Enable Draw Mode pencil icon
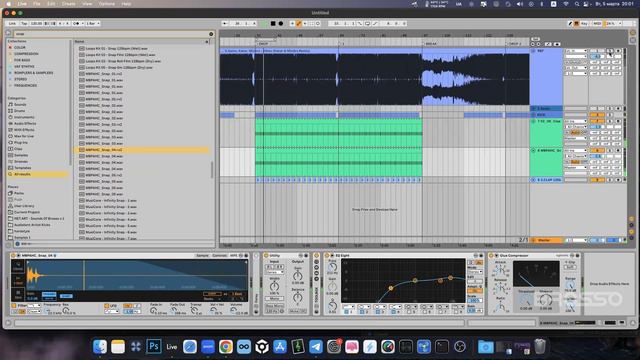 pos(571,24)
